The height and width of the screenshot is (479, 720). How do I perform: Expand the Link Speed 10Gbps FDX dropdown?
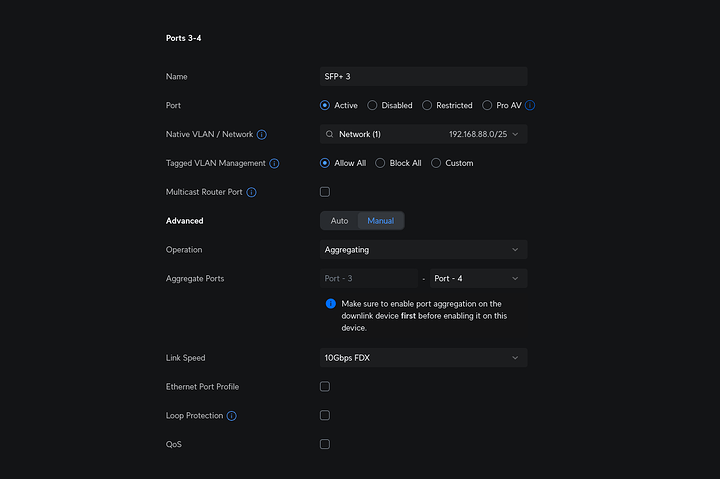coord(422,358)
